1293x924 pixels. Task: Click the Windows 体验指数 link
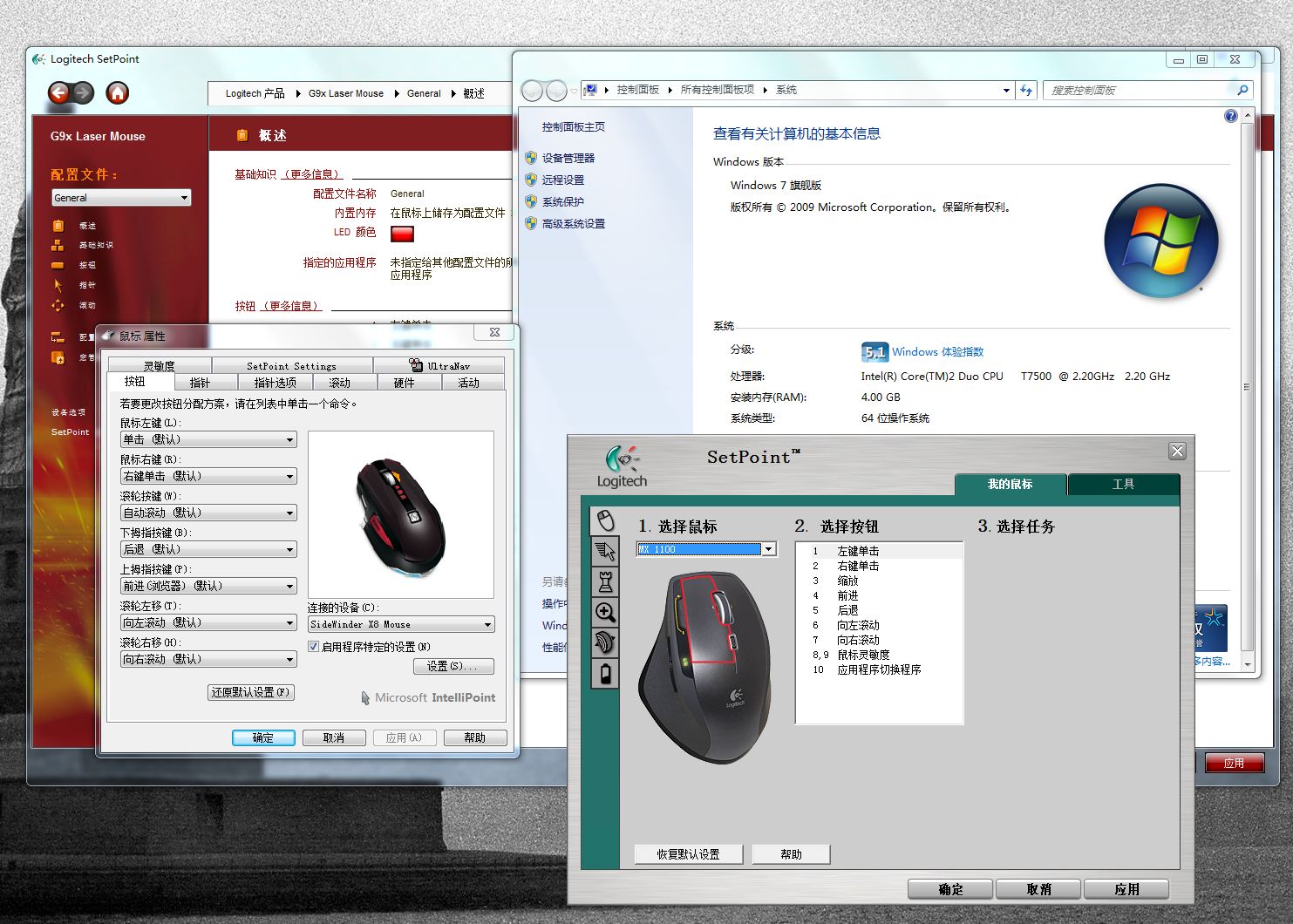click(937, 352)
